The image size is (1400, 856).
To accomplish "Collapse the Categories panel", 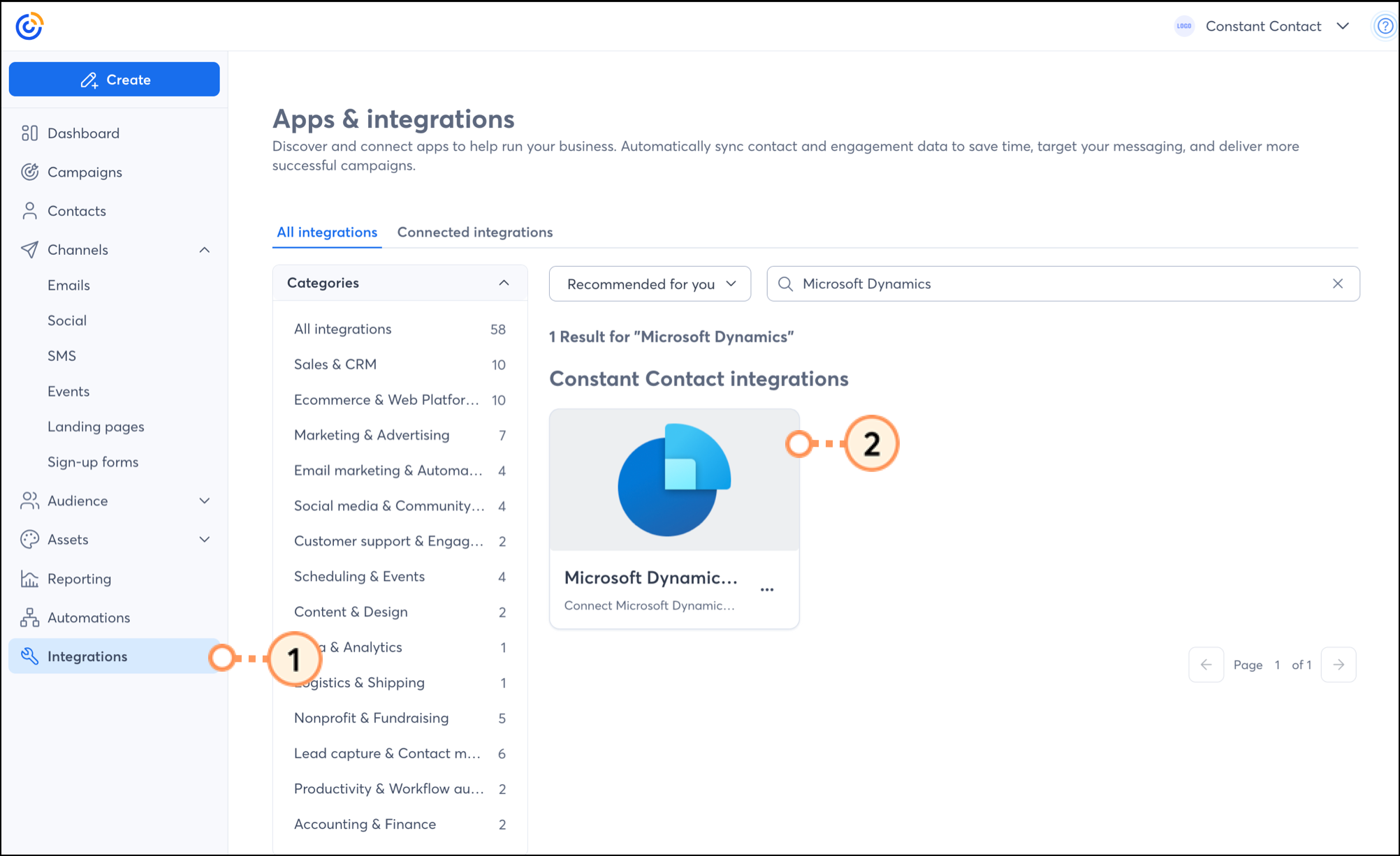I will (504, 283).
